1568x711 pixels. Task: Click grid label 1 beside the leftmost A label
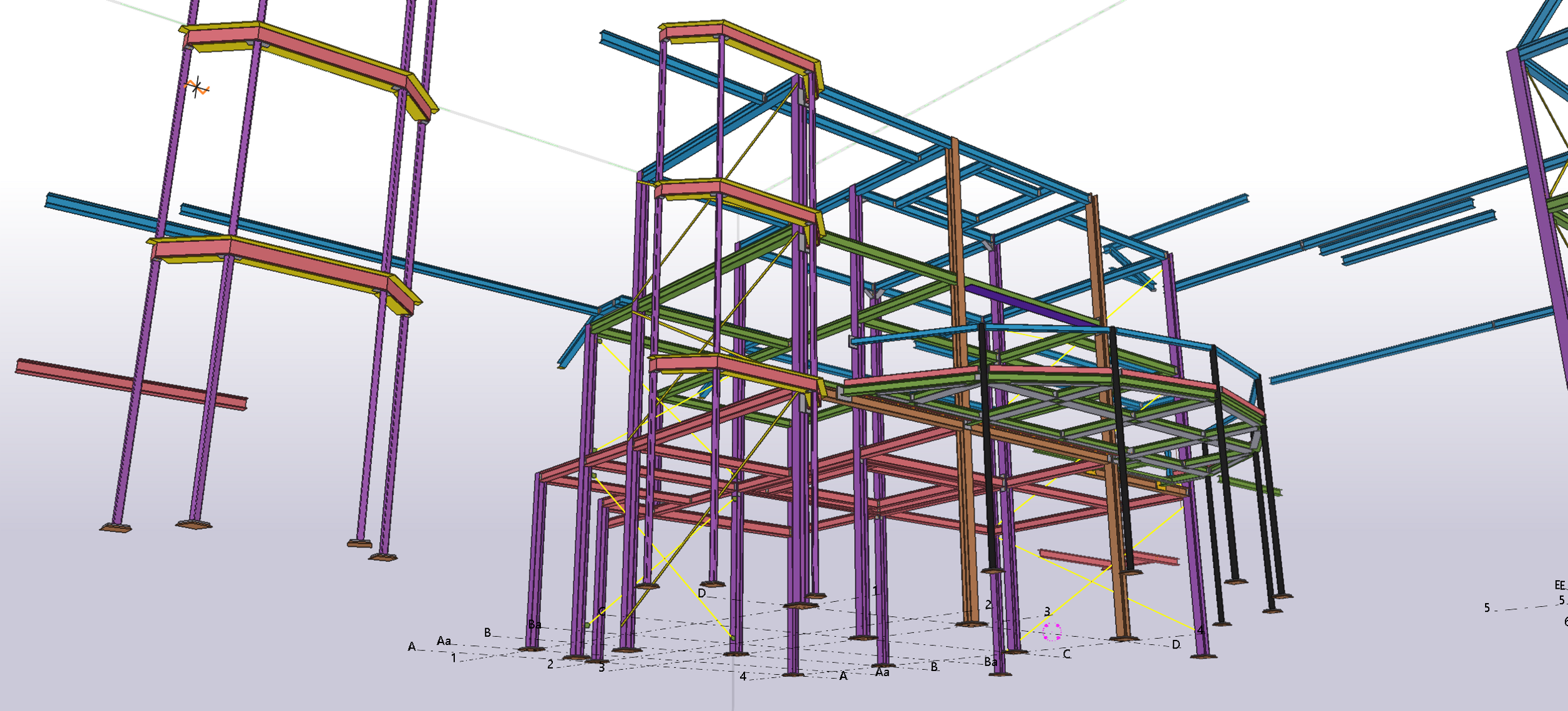tap(454, 658)
